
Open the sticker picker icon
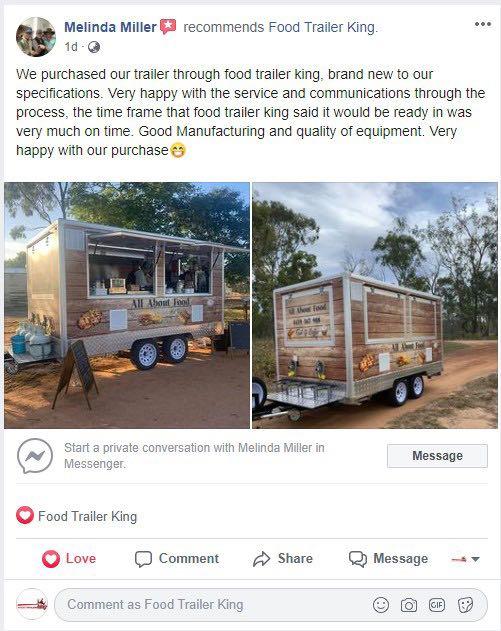coord(465,605)
